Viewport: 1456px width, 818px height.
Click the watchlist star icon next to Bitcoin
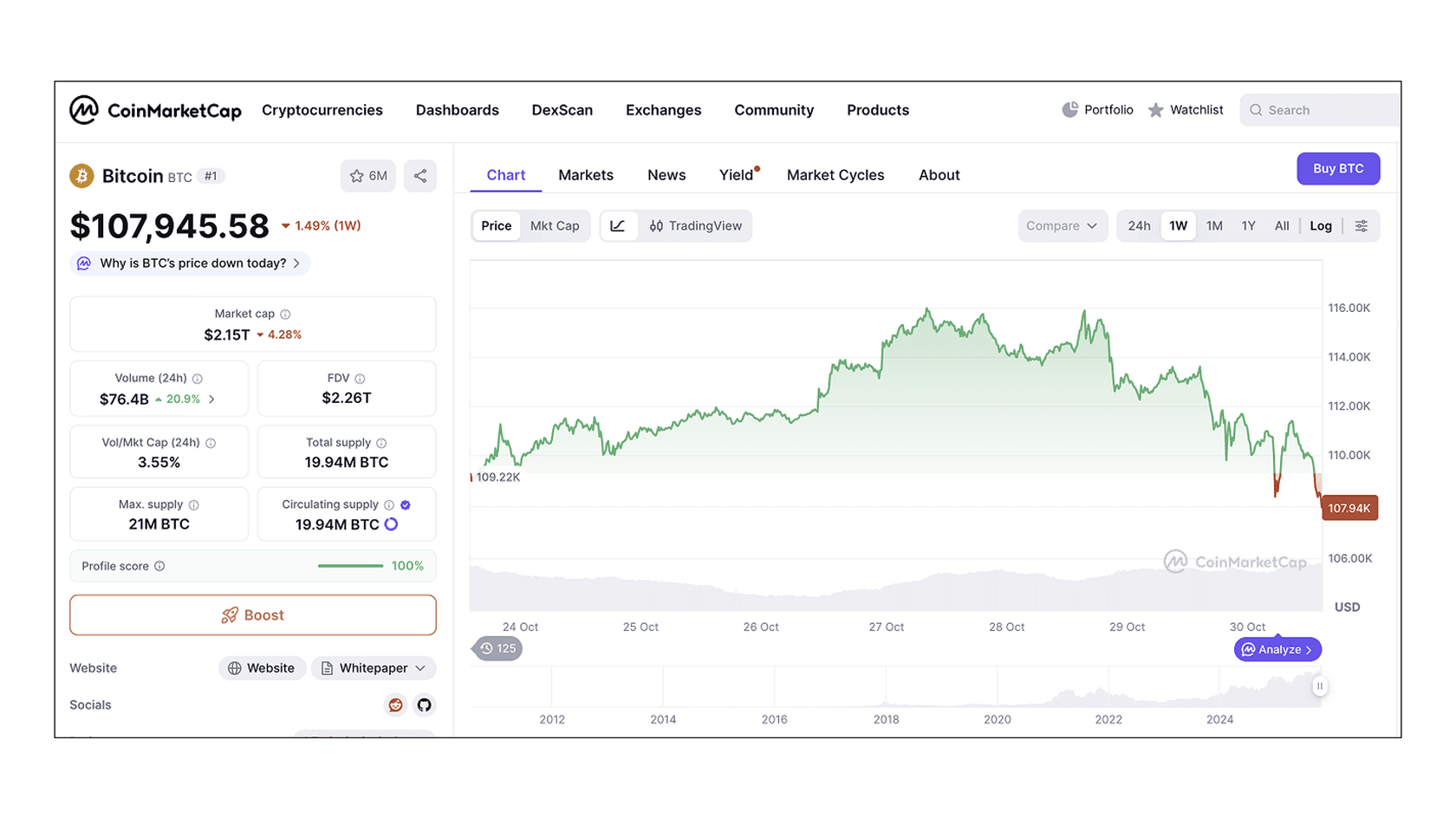pos(357,176)
